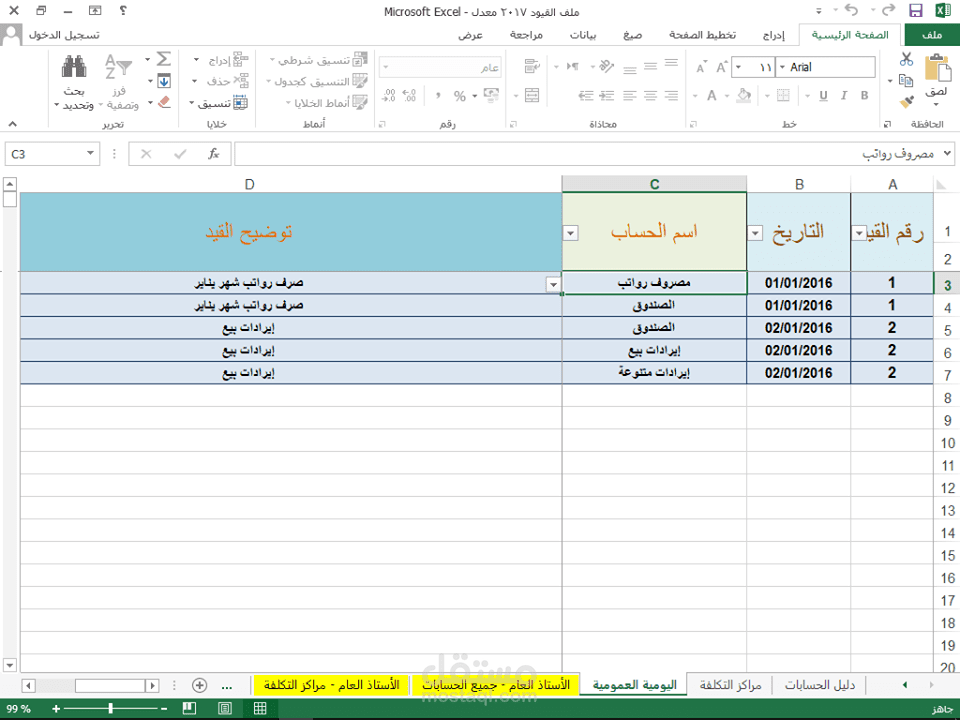960x720 pixels.
Task: Open the filter dropdown on اسم الحساب column
Action: [x=570, y=232]
